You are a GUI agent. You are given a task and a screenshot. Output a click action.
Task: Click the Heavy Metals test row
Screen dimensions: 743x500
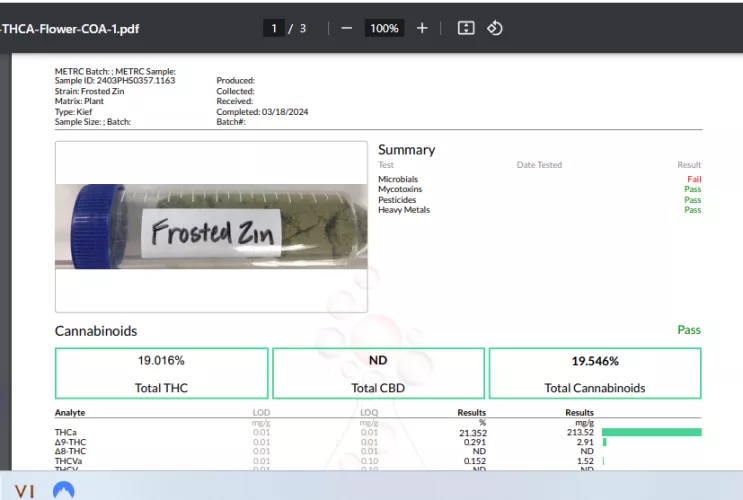[404, 210]
